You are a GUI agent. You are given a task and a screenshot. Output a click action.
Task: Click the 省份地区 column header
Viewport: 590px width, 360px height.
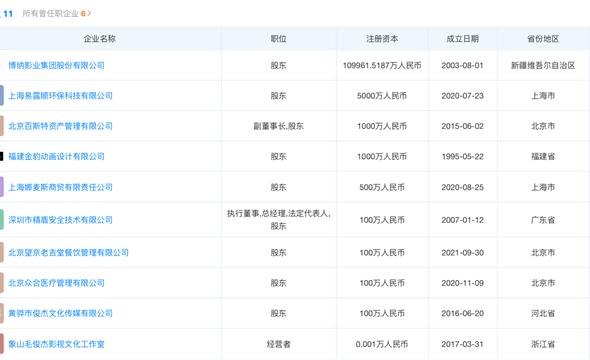pos(543,38)
